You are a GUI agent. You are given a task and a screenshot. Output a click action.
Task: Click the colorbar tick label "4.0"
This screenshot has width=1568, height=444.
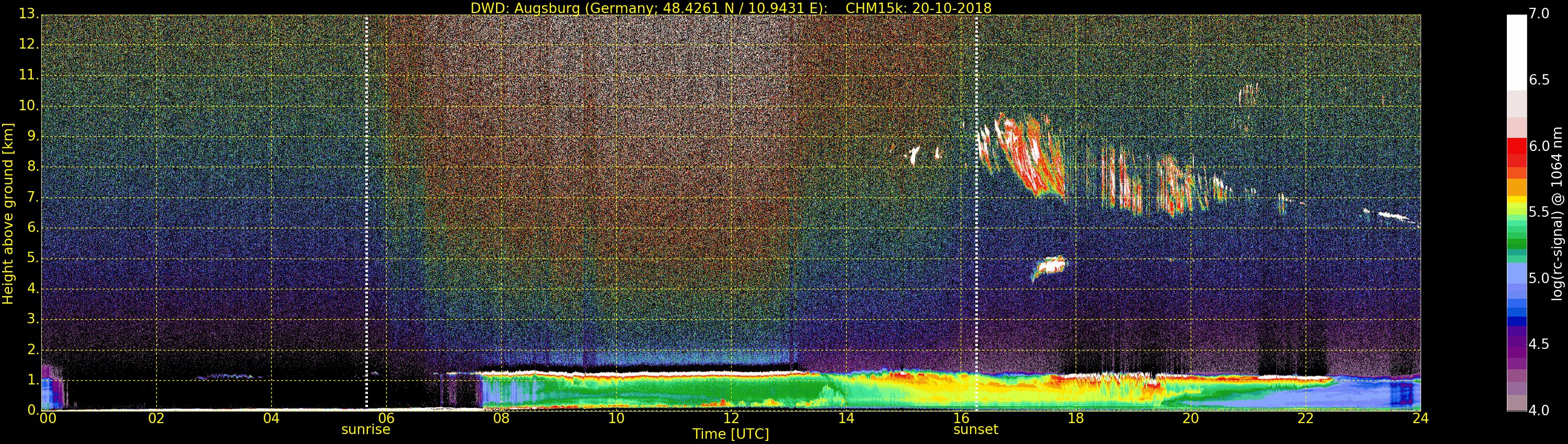(x=1539, y=411)
